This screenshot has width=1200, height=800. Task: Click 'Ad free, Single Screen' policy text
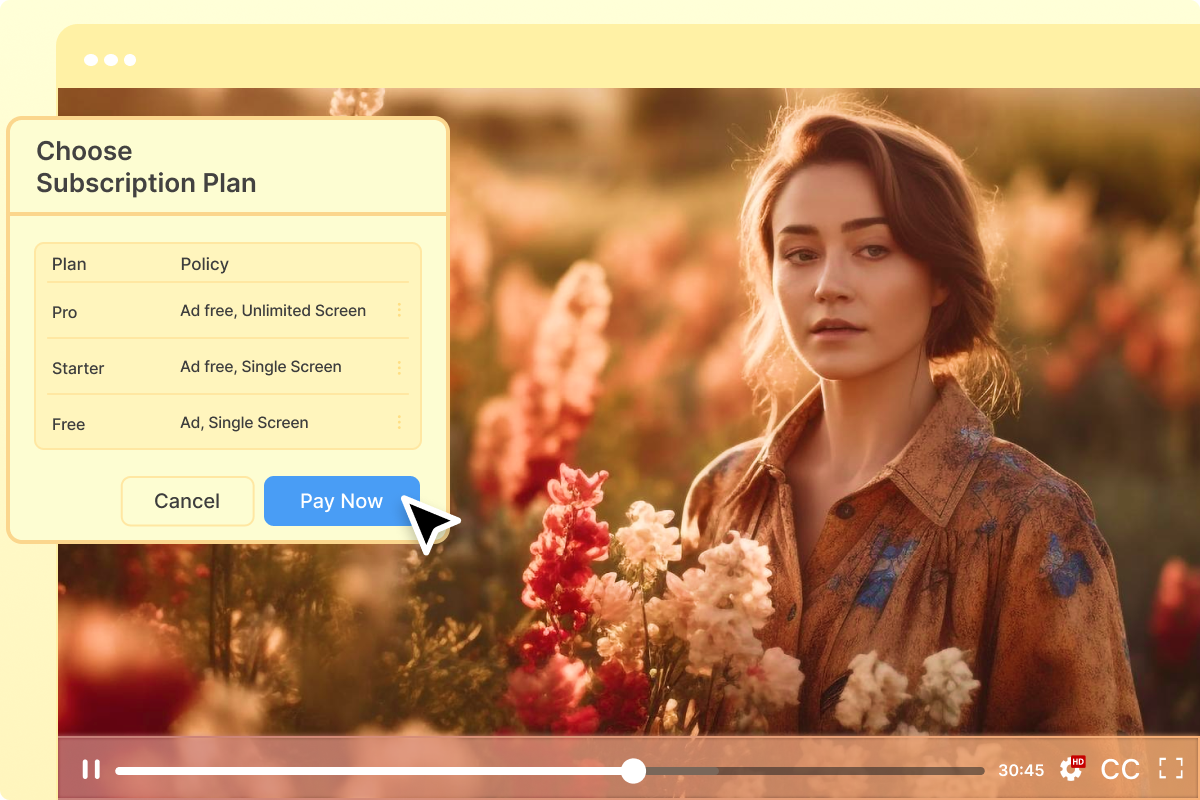coord(261,367)
